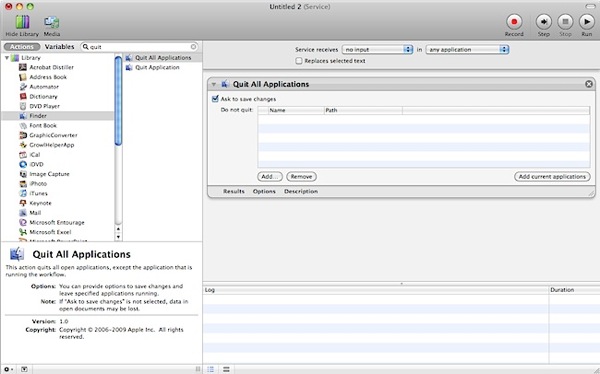Run the workflow with Run button
Viewport: 600px width, 374px height.
click(586, 22)
